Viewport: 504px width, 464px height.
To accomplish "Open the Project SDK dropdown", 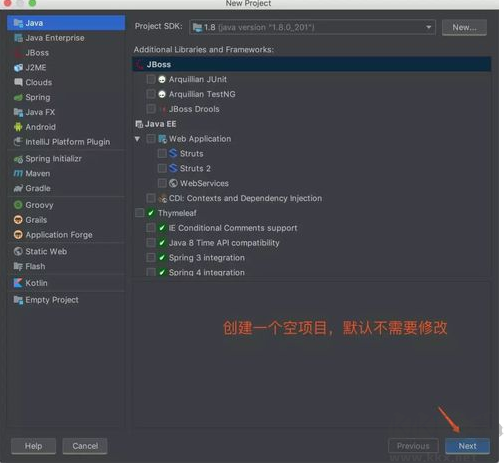I will pyautogui.click(x=312, y=27).
